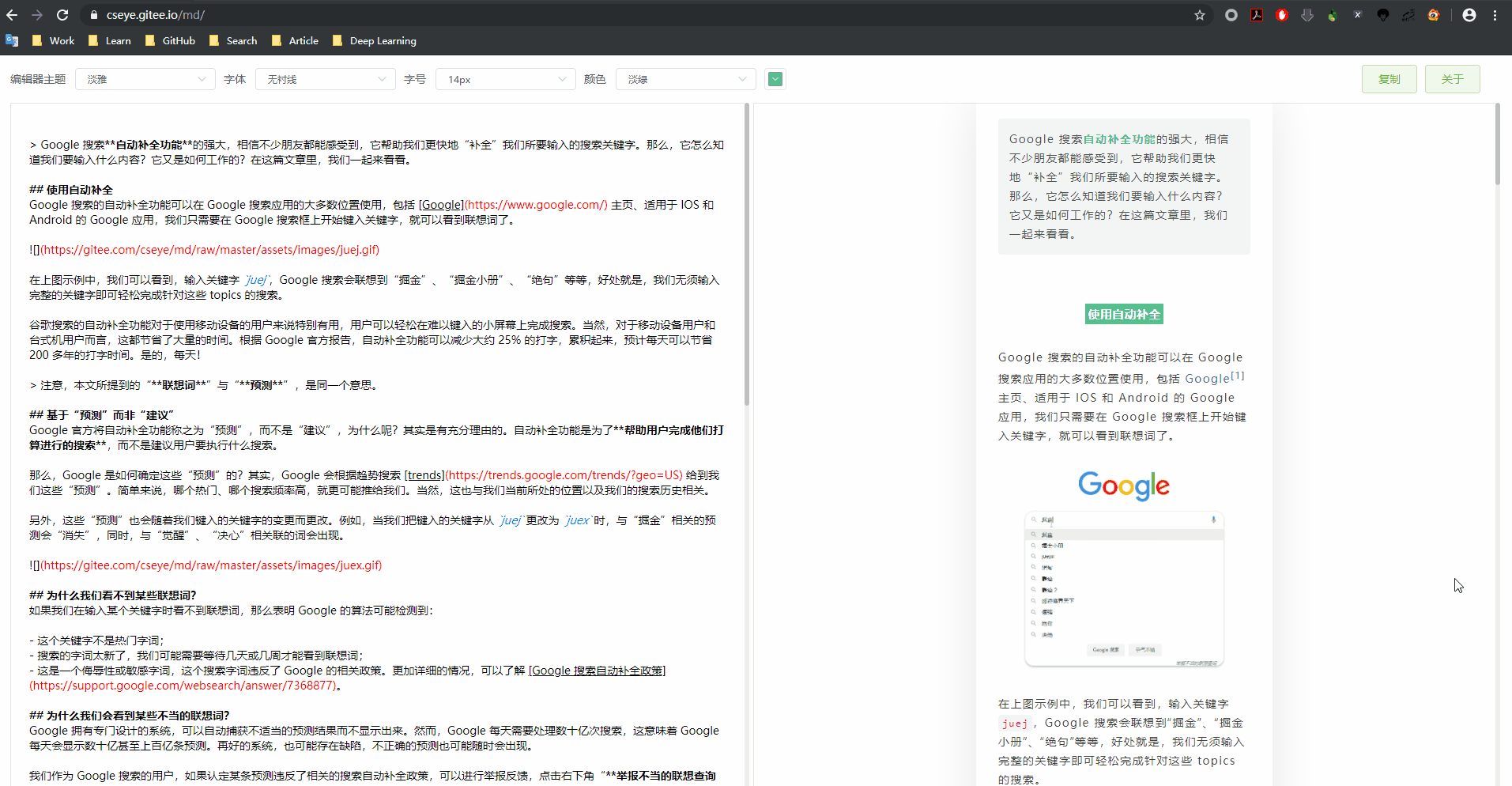Open the gray circle extension icon

point(1231,15)
